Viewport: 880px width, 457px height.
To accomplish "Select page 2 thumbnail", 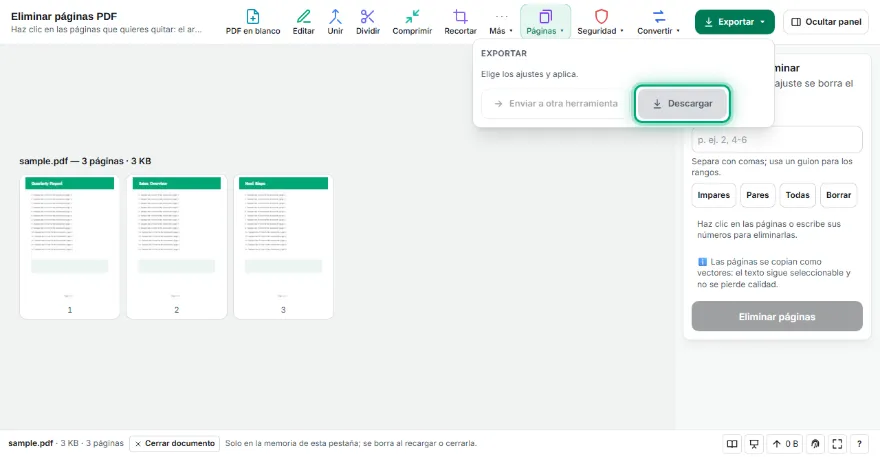I will click(176, 247).
